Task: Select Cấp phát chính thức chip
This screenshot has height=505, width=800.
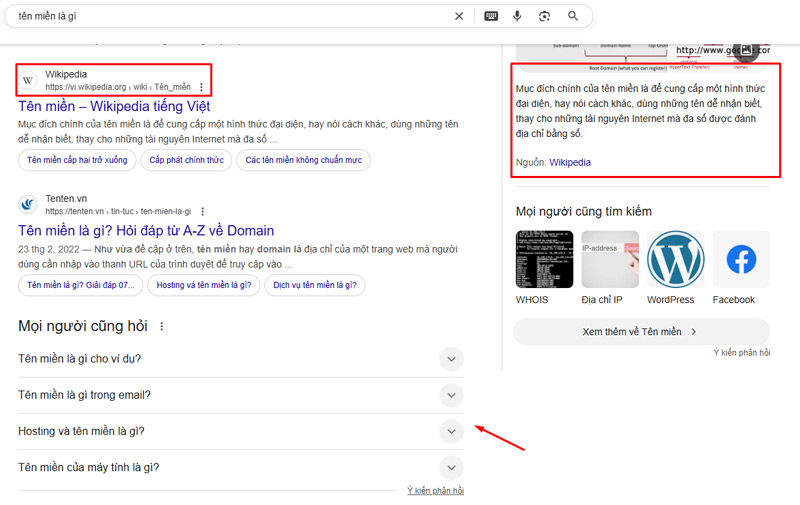Action: 186,160
